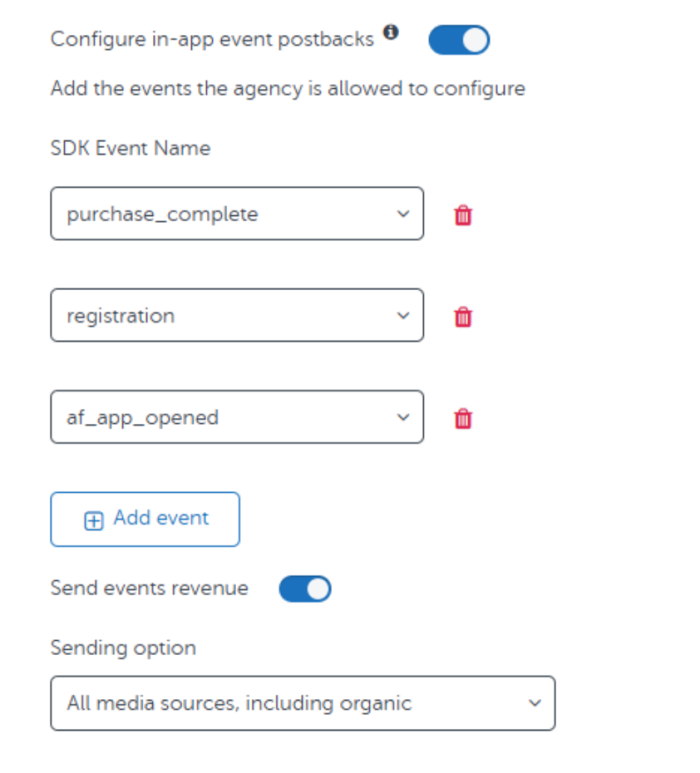The width and height of the screenshot is (700, 773).
Task: Click the plus icon inside Add event
Action: 94,521
